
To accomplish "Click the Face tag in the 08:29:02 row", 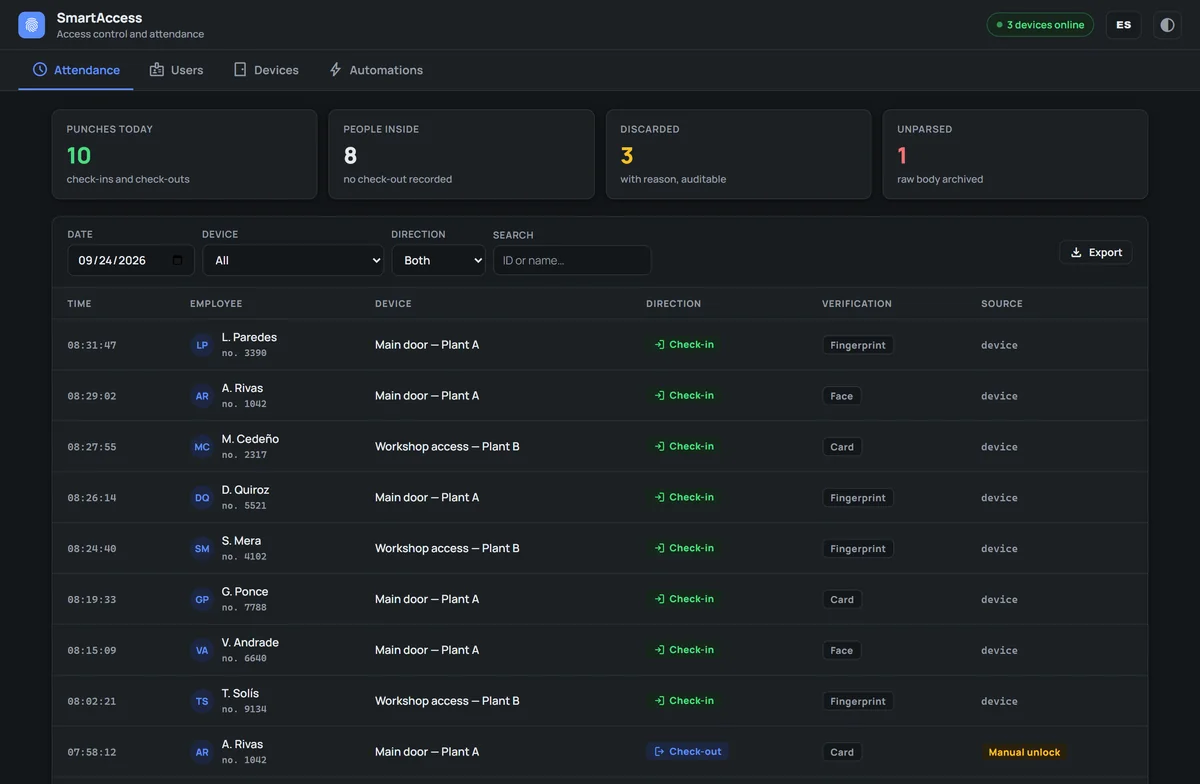I will coord(842,396).
